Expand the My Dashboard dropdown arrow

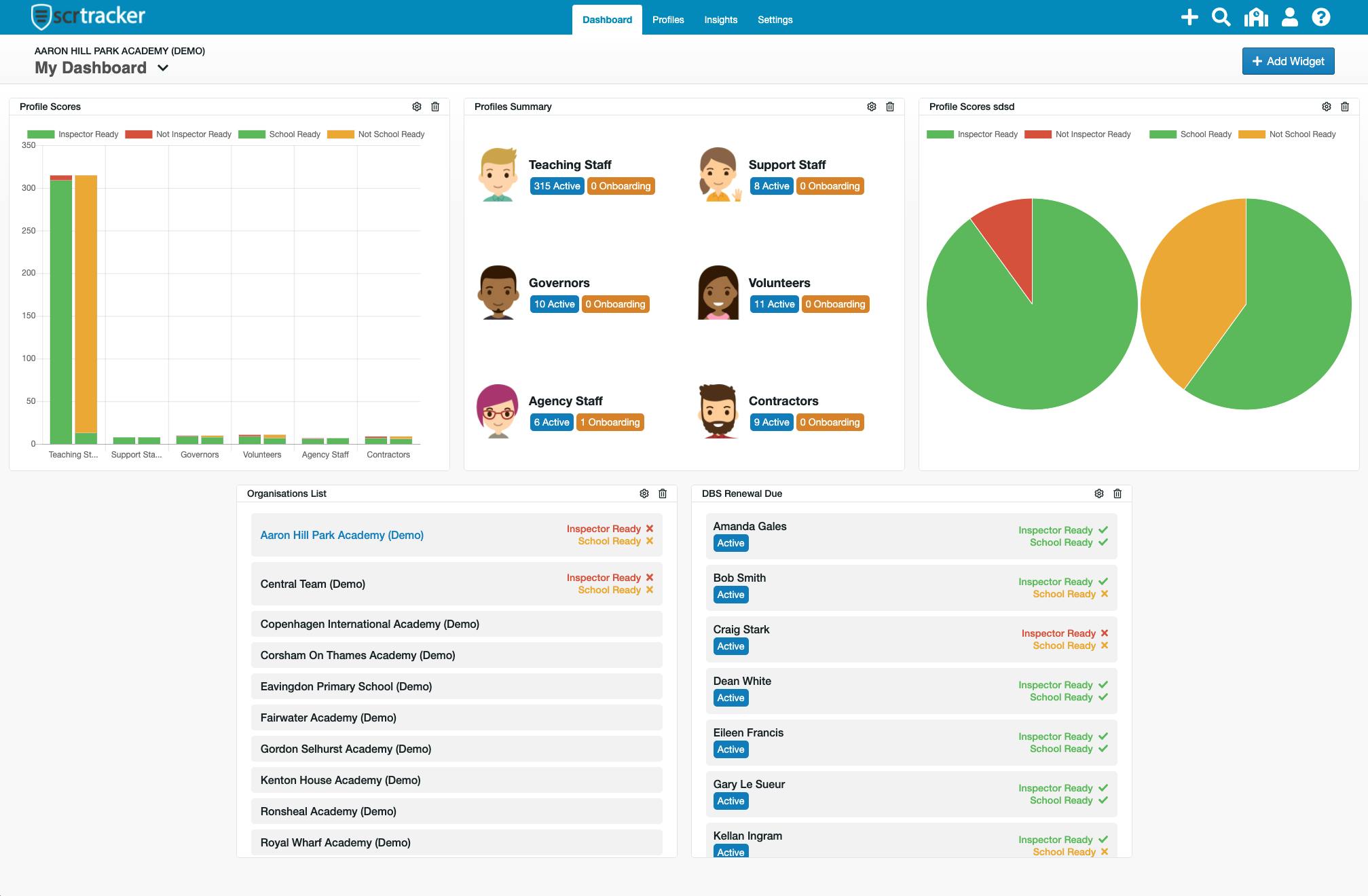click(x=163, y=69)
